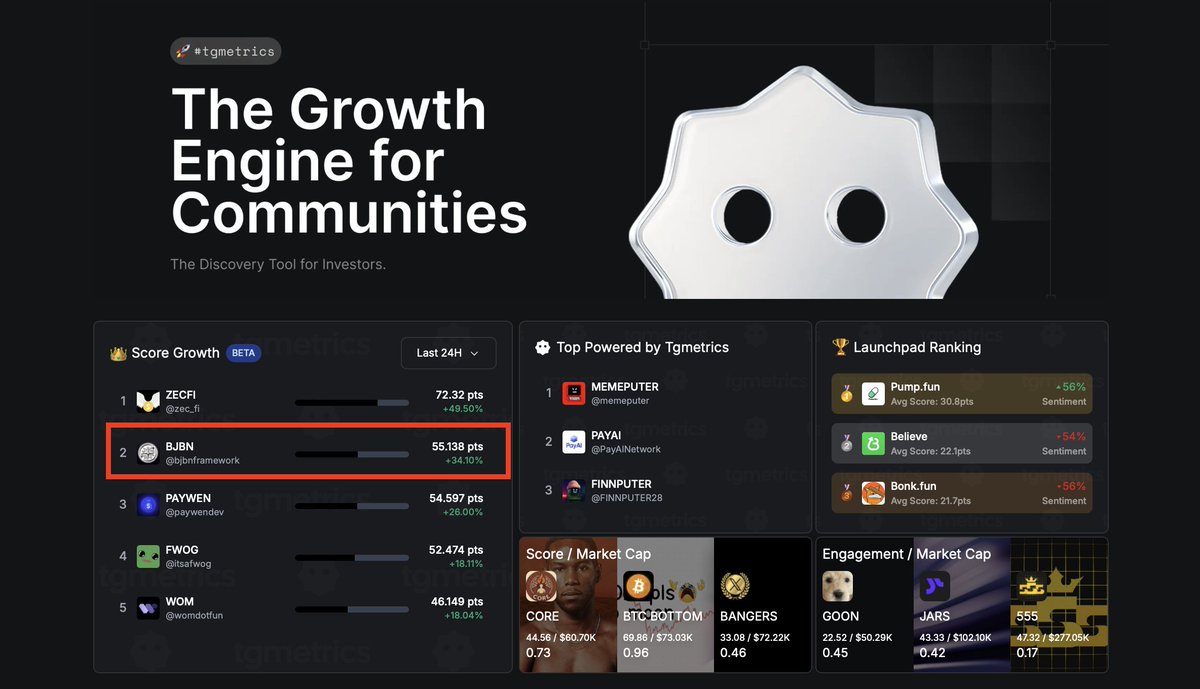Open the Last 24H timeframe dropdown
The image size is (1200, 689).
click(x=448, y=353)
